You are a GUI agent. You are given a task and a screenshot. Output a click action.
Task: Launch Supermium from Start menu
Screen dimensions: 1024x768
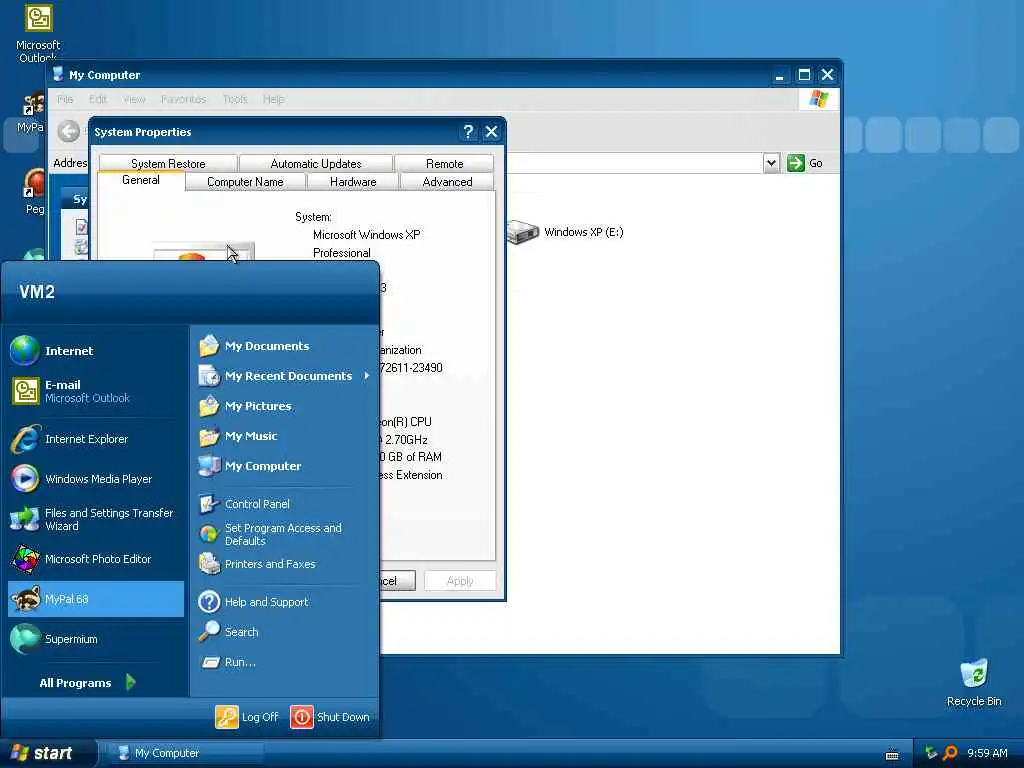tap(95, 639)
